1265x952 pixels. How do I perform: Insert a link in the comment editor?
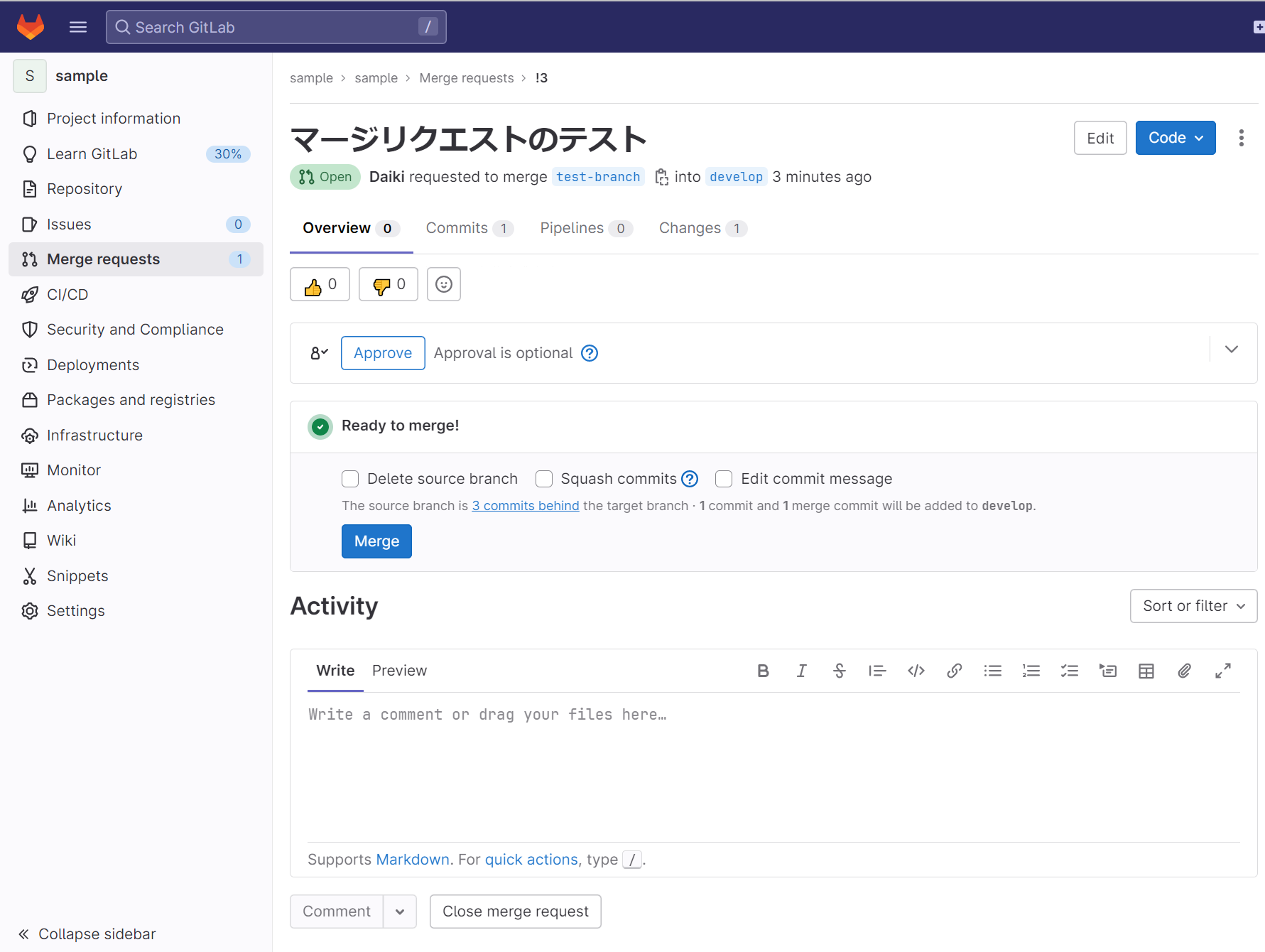tap(954, 670)
